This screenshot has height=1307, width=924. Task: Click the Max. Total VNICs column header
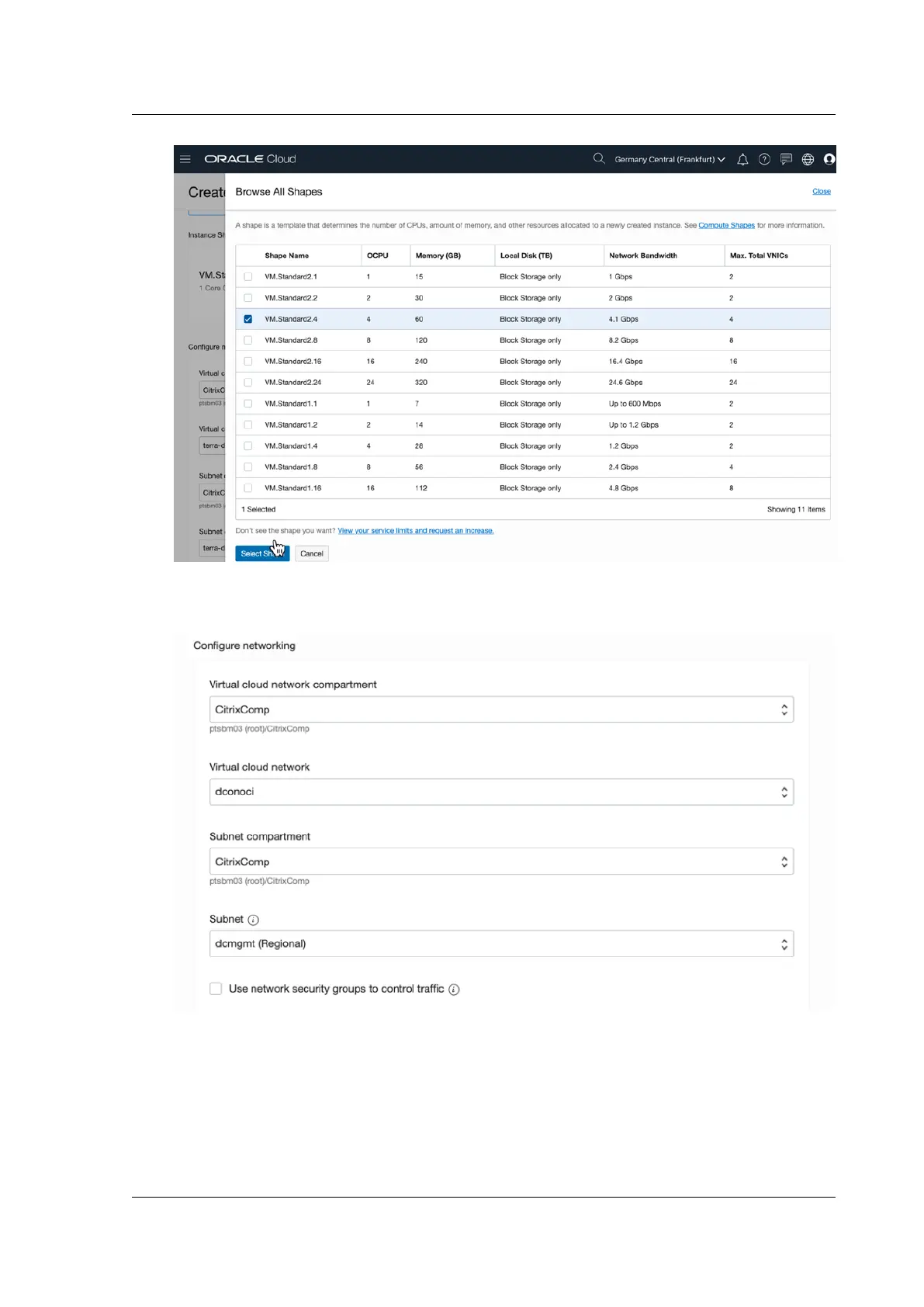759,255
